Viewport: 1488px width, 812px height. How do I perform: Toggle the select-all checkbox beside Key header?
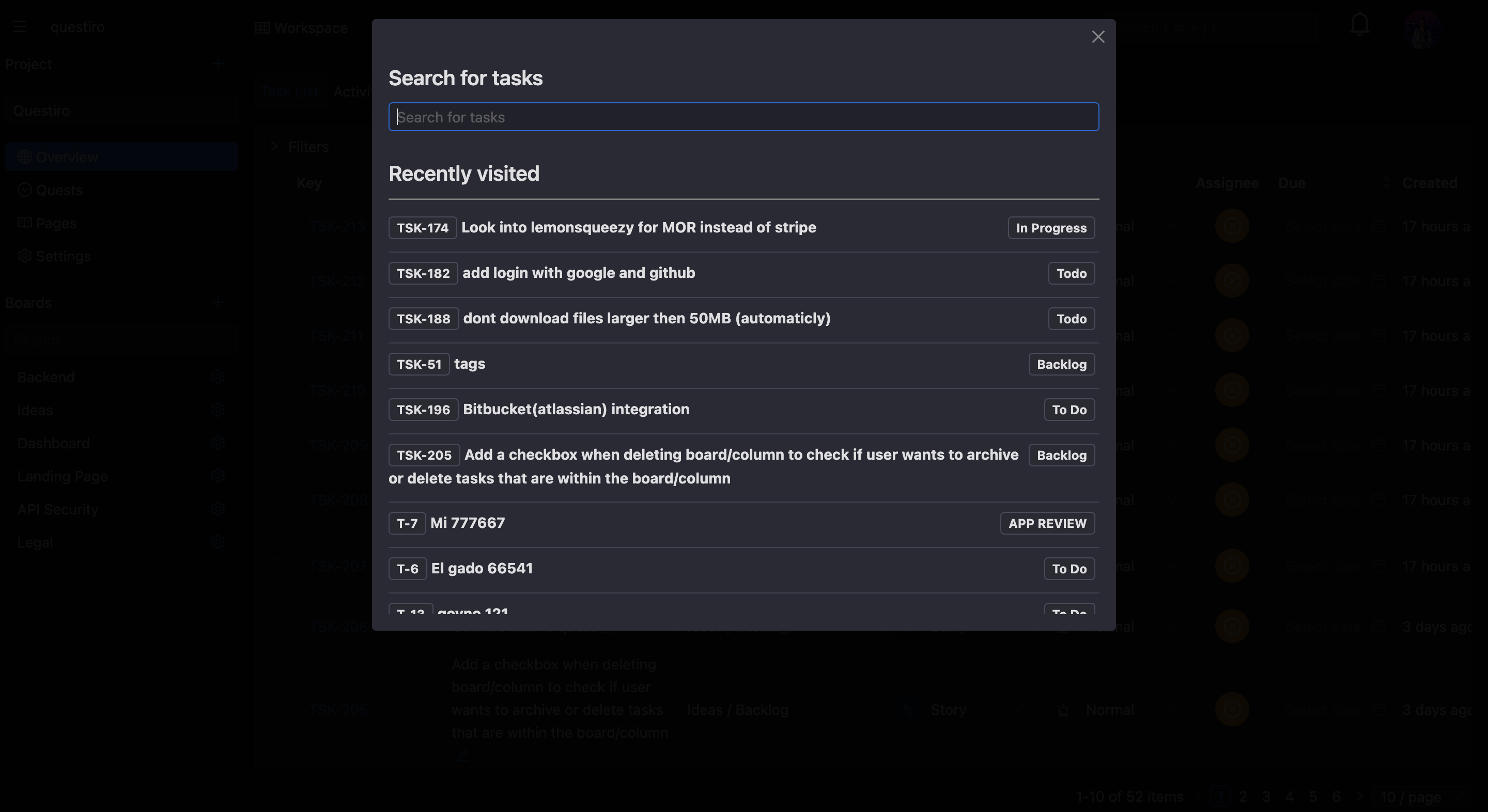tap(273, 183)
